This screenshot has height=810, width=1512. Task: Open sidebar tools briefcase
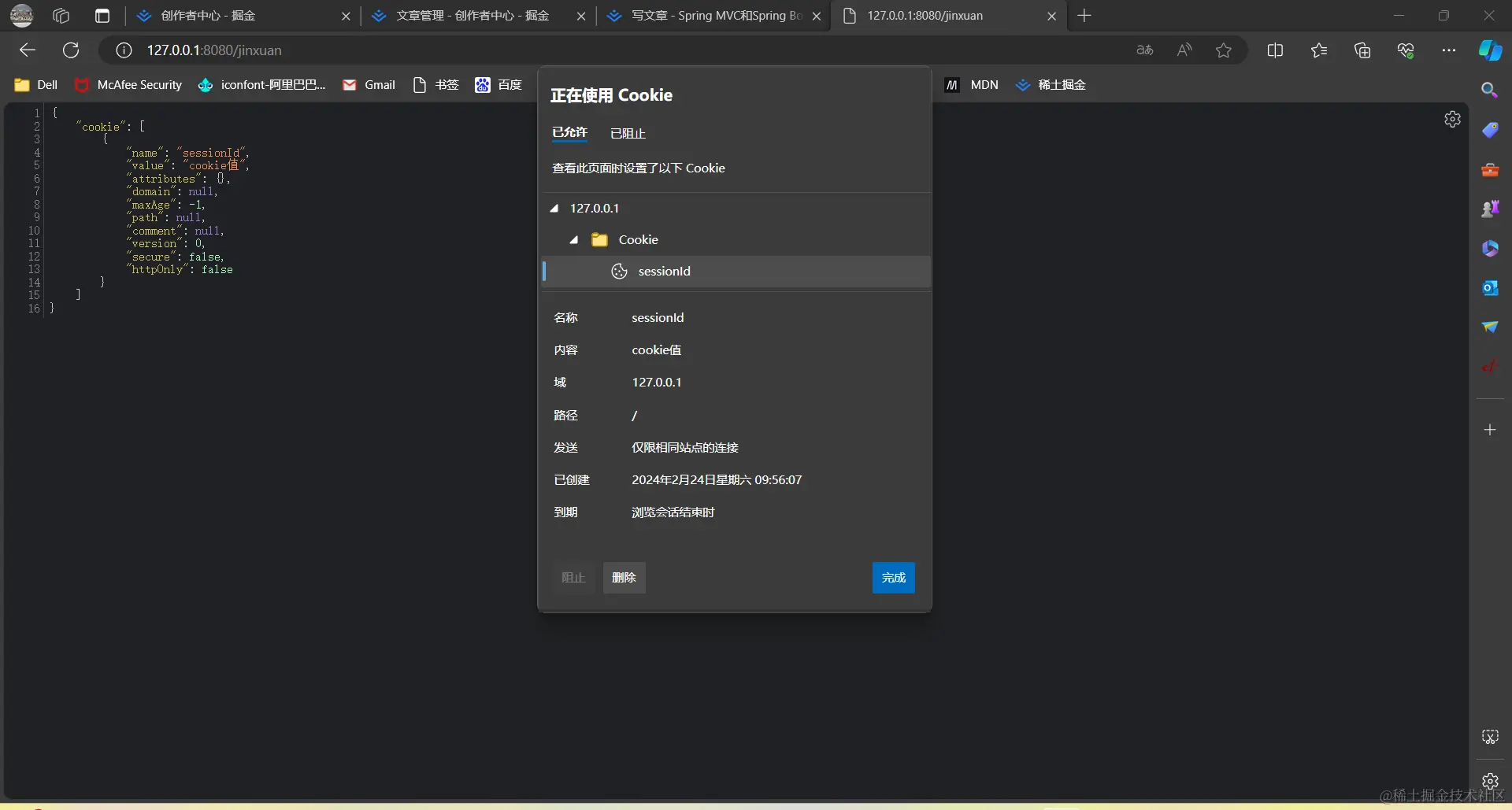(1490, 169)
